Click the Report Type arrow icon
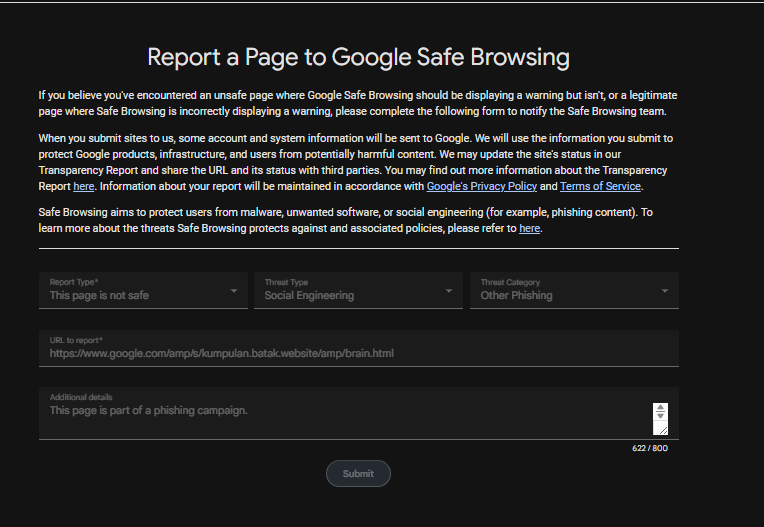 click(234, 291)
